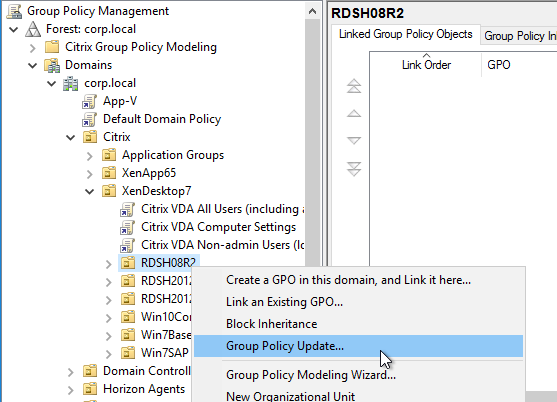Viewport: 557px width, 402px height.
Task: Expand the Win7SAP OU
Action: click(109, 354)
